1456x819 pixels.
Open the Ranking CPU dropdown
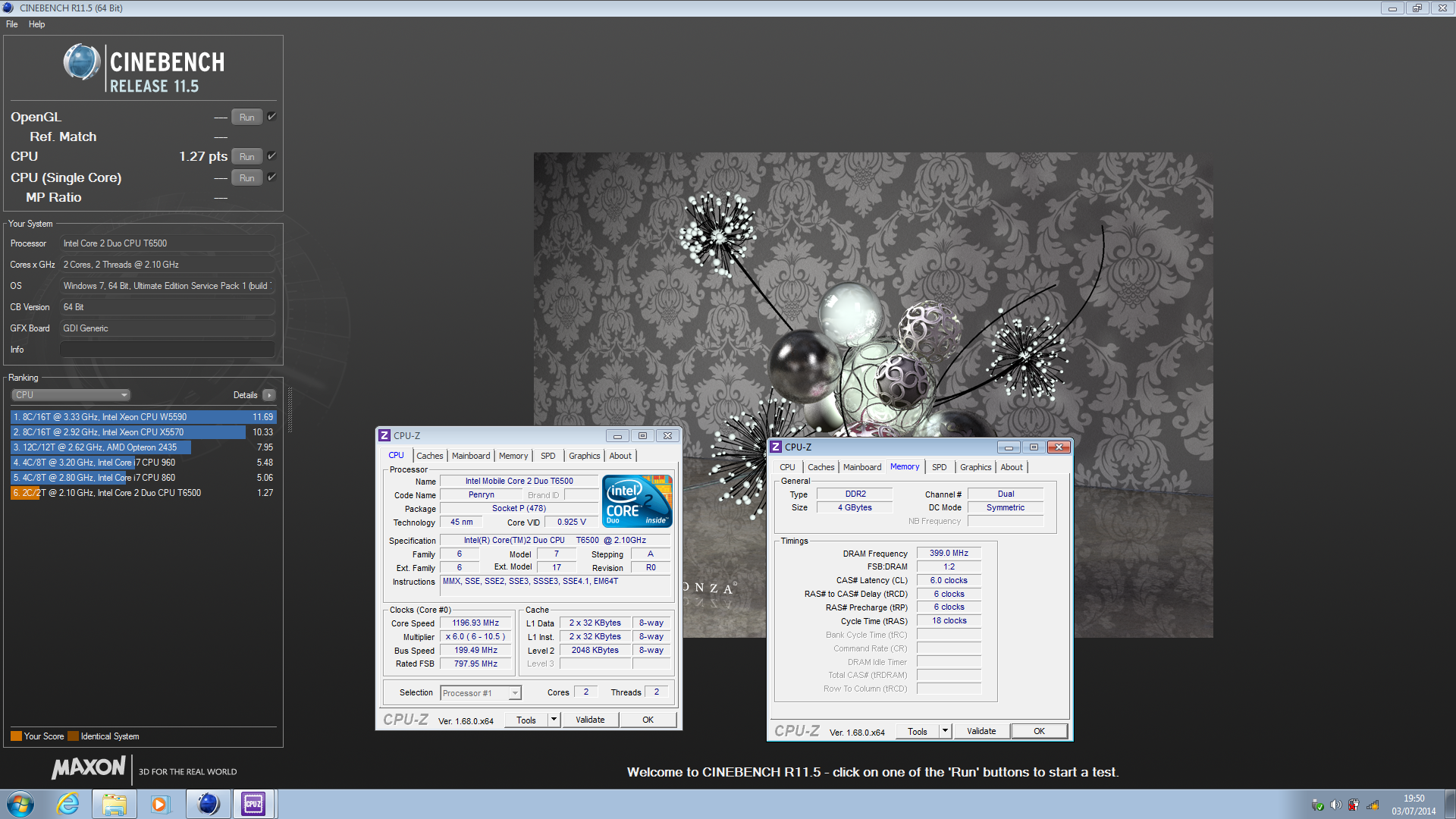point(71,395)
